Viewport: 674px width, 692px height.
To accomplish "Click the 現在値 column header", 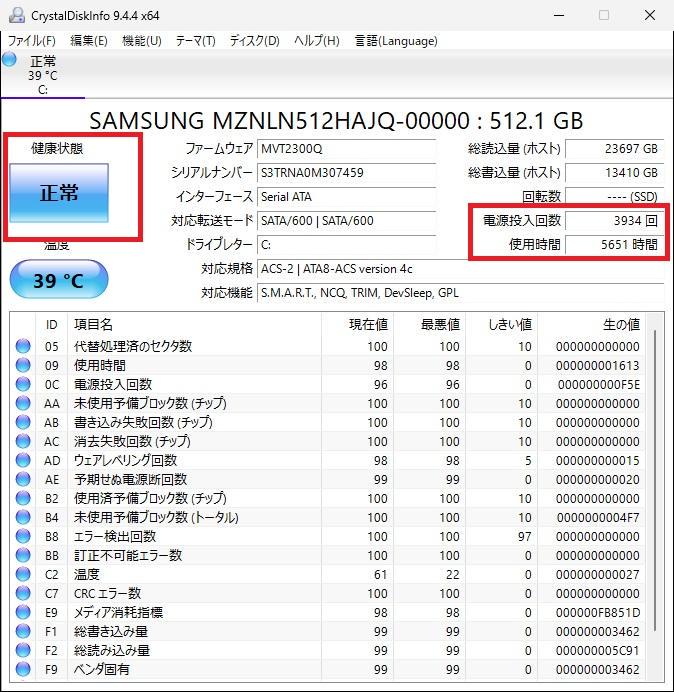I will pyautogui.click(x=358, y=325).
